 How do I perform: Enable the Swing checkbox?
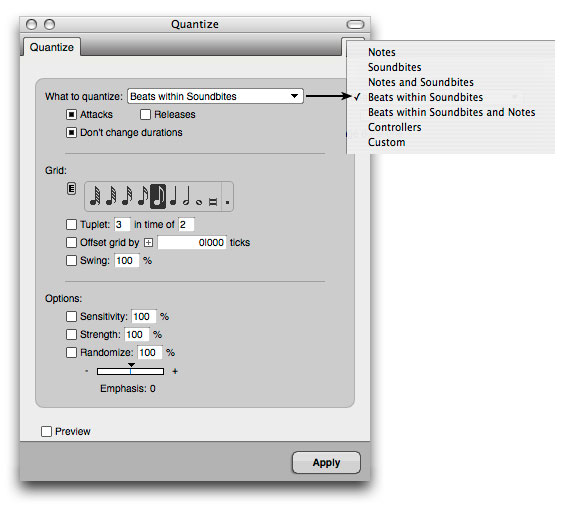[71, 260]
